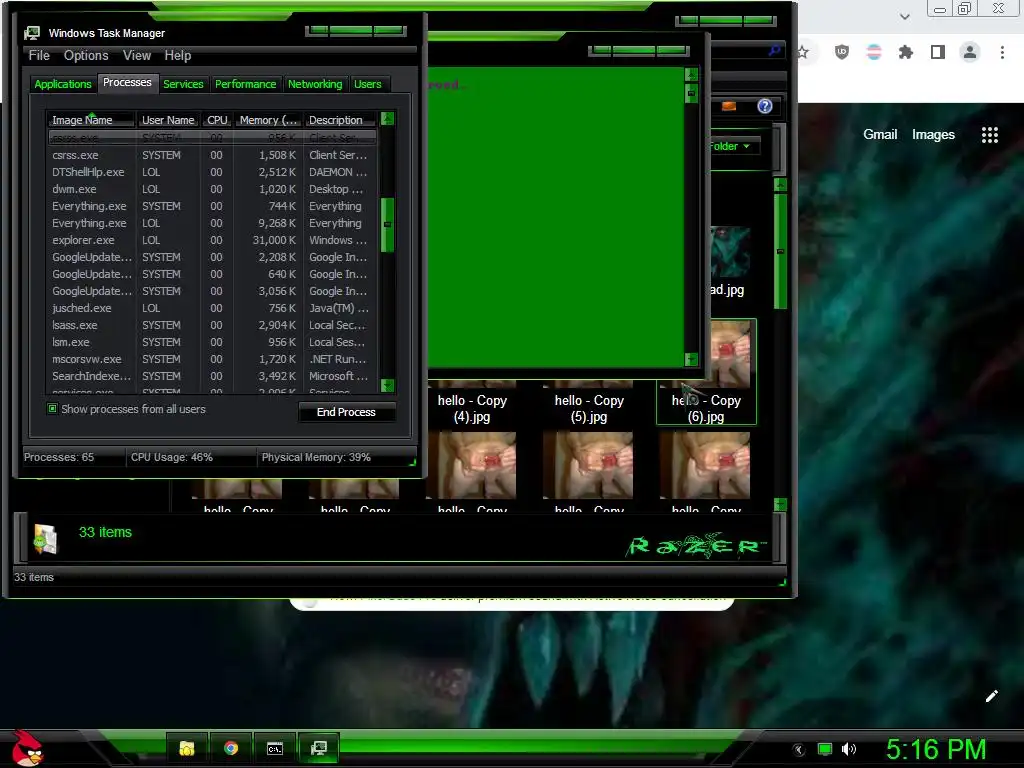Open Chrome tab search chevron

pos(905,16)
